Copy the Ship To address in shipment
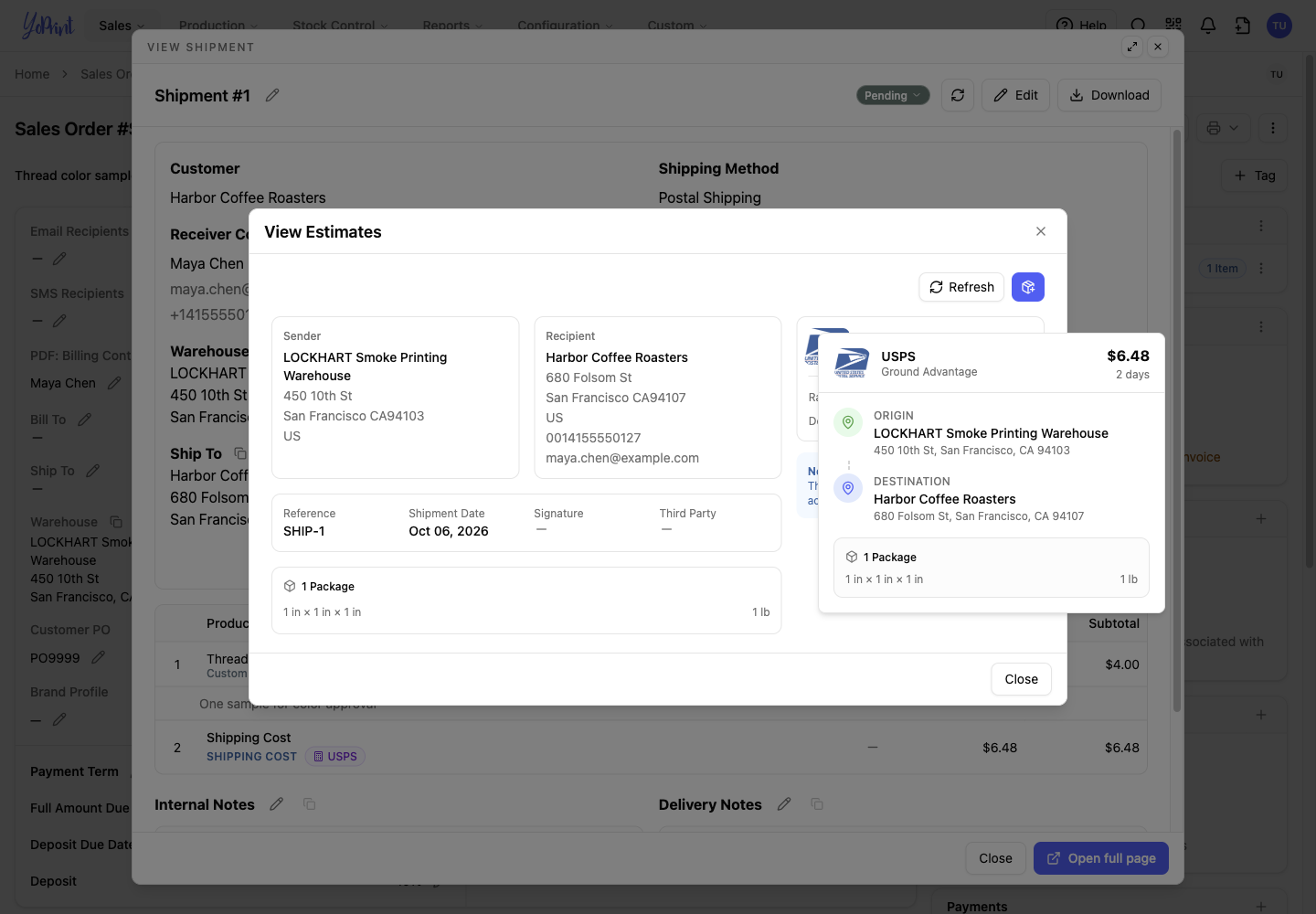Screen dimensions: 1316x914 click(x=240, y=453)
